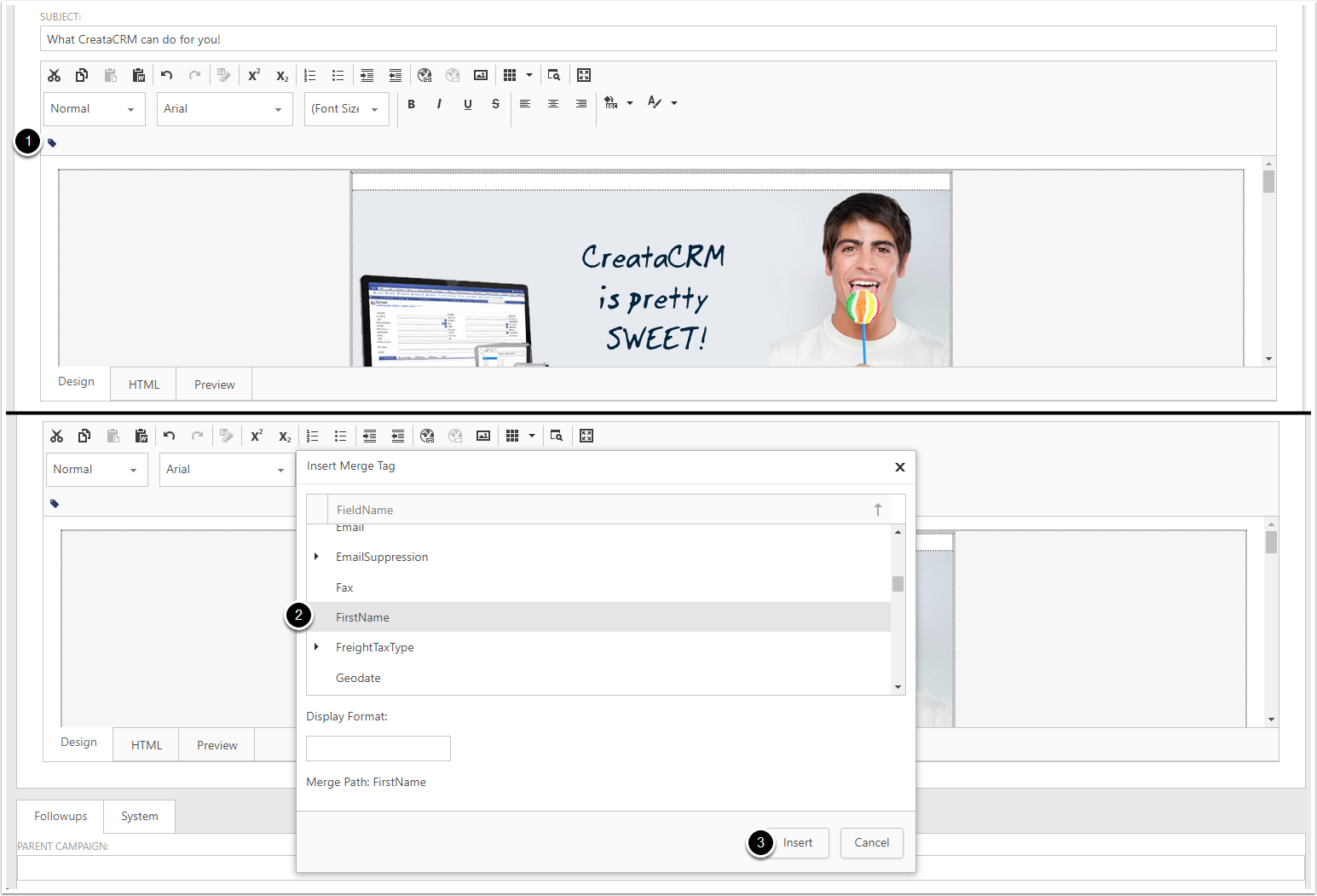
Task: Select FirstName in field list
Action: click(x=598, y=617)
